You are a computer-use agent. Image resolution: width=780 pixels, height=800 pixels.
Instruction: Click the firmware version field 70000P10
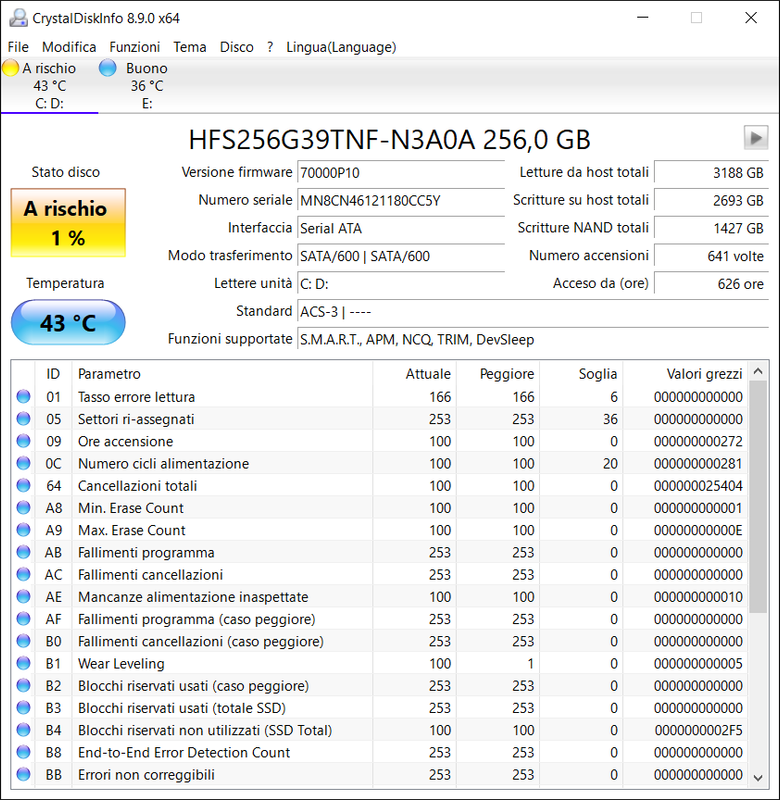tap(401, 172)
